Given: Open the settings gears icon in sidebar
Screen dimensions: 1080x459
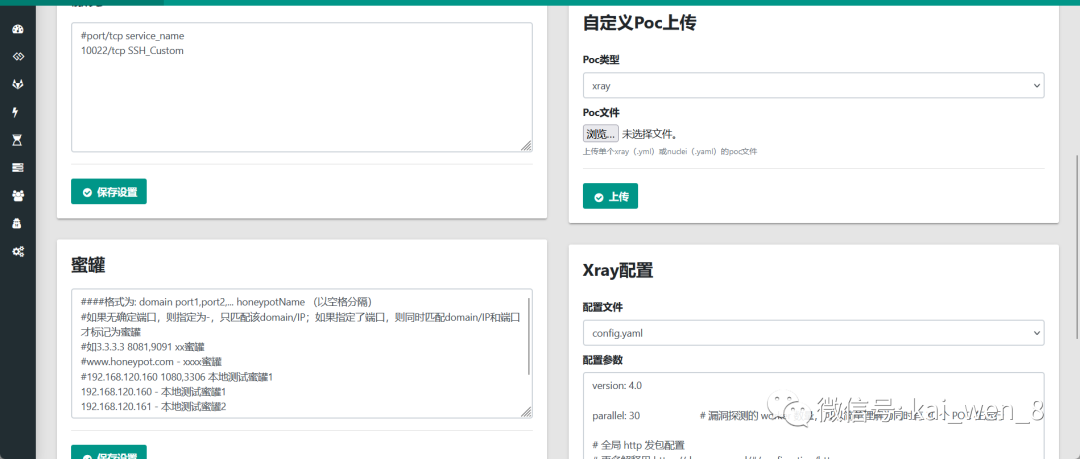Looking at the screenshot, I should [19, 252].
